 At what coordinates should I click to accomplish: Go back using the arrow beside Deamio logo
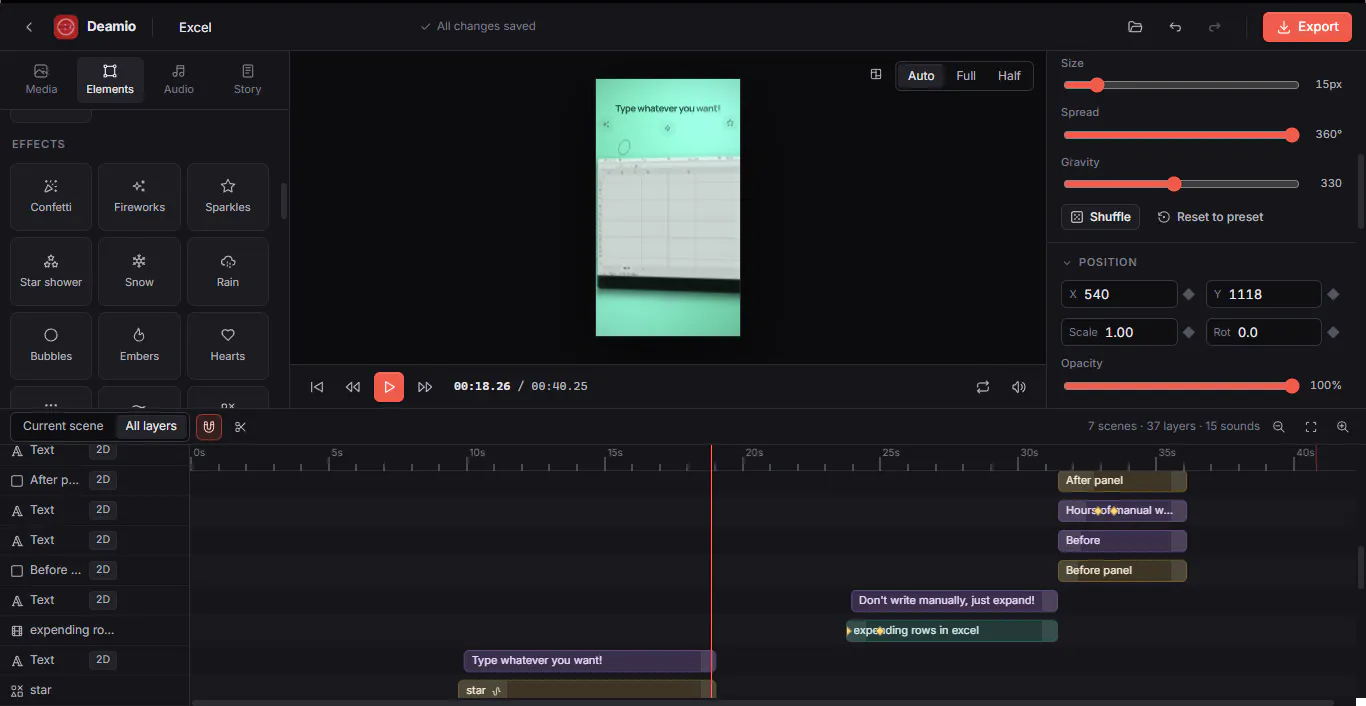(29, 27)
